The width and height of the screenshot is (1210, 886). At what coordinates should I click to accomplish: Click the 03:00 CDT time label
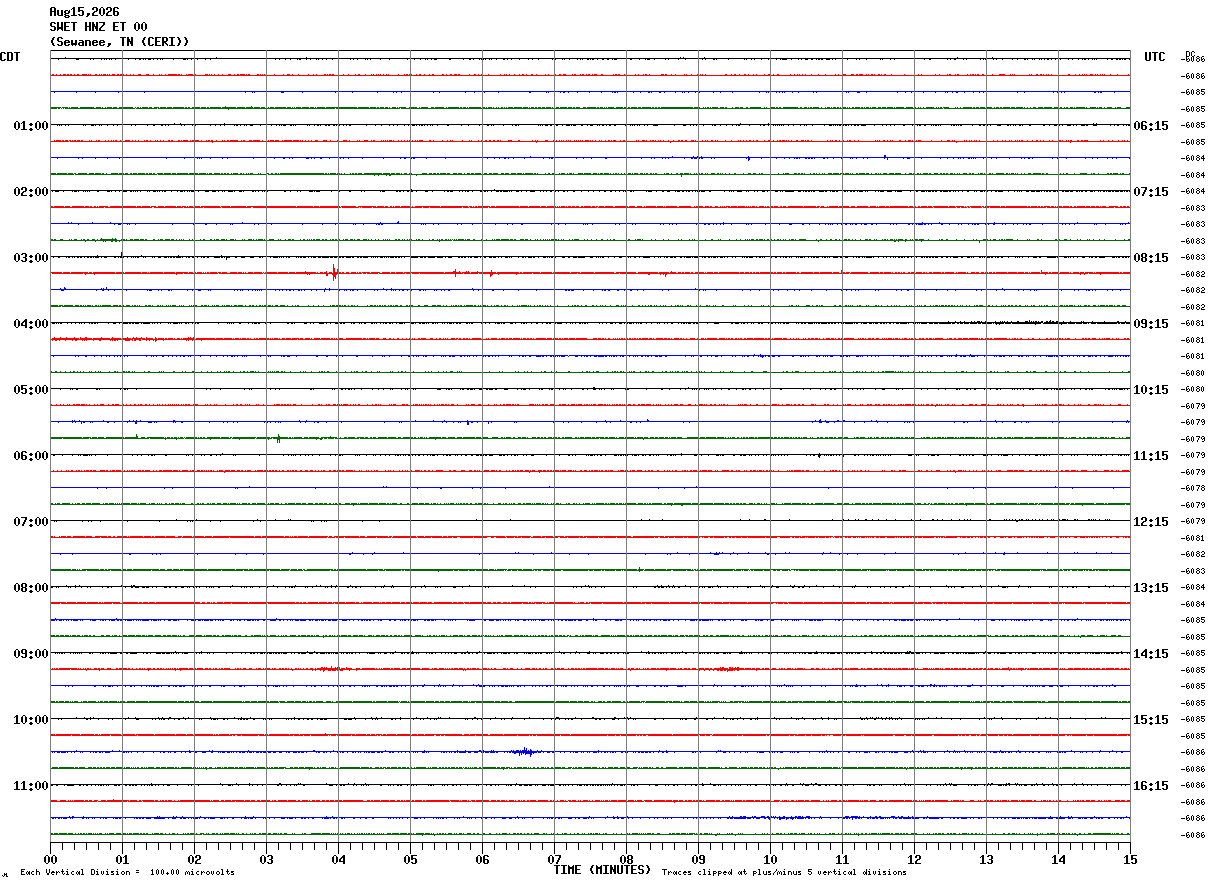tap(31, 258)
